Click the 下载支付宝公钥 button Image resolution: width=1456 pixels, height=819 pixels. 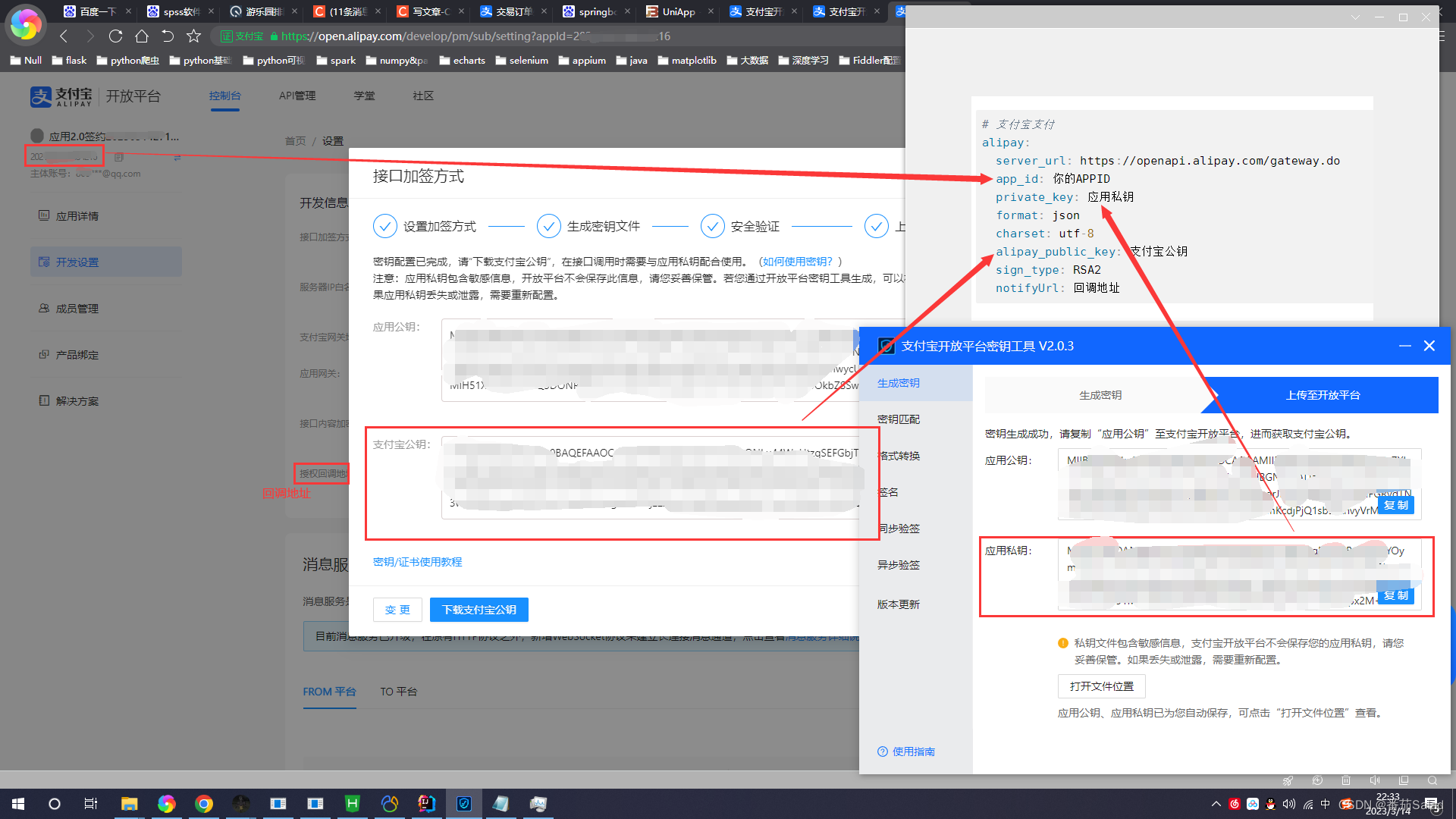pos(479,610)
